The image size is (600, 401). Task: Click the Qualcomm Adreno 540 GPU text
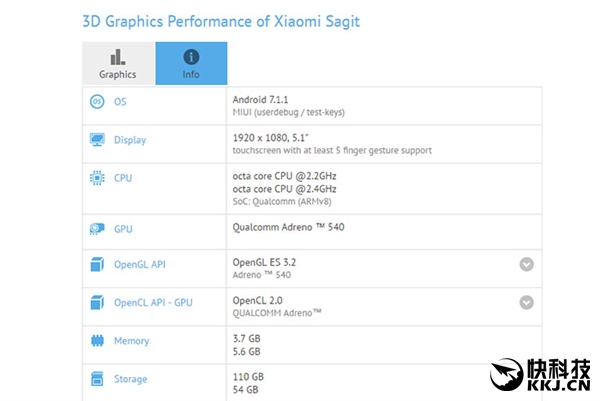(286, 229)
